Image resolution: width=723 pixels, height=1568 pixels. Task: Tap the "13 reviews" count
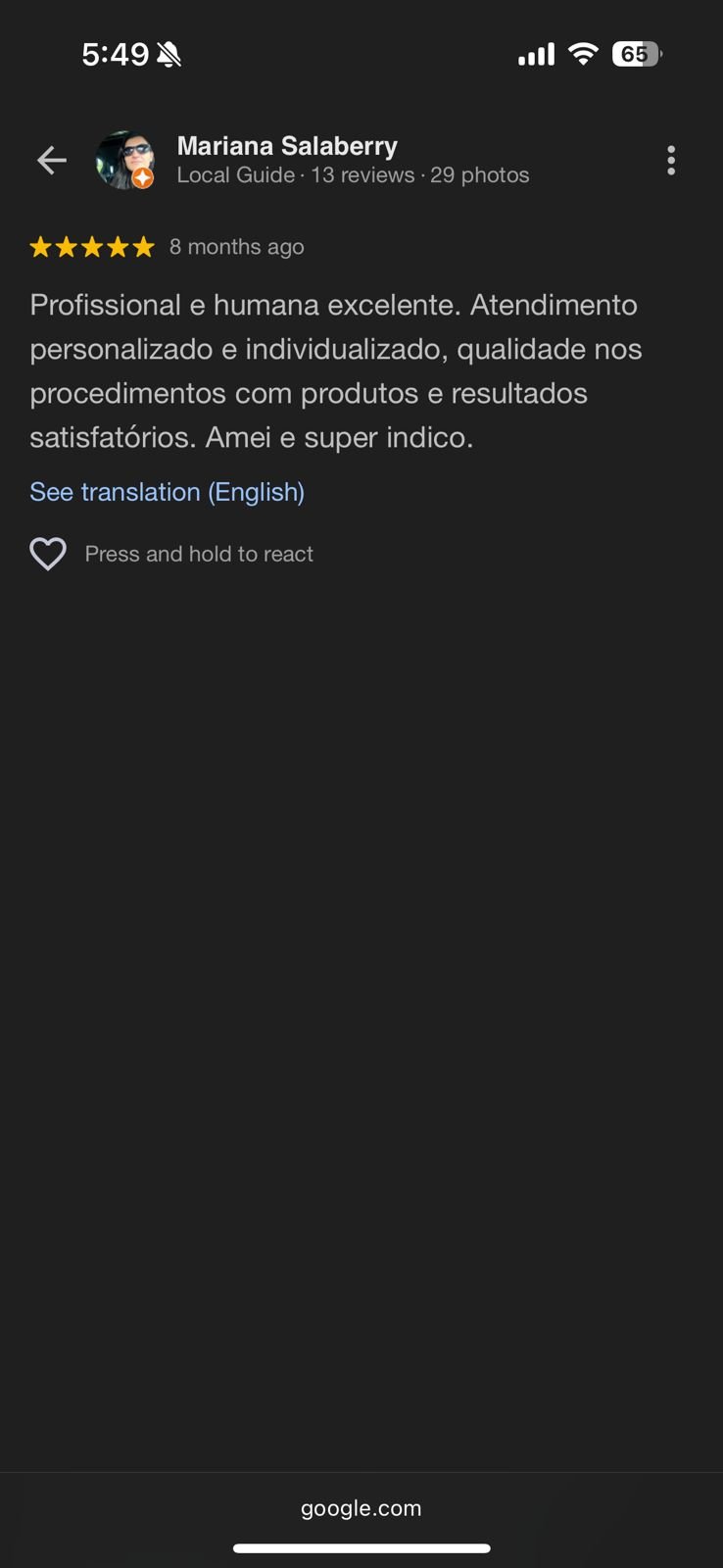[362, 175]
